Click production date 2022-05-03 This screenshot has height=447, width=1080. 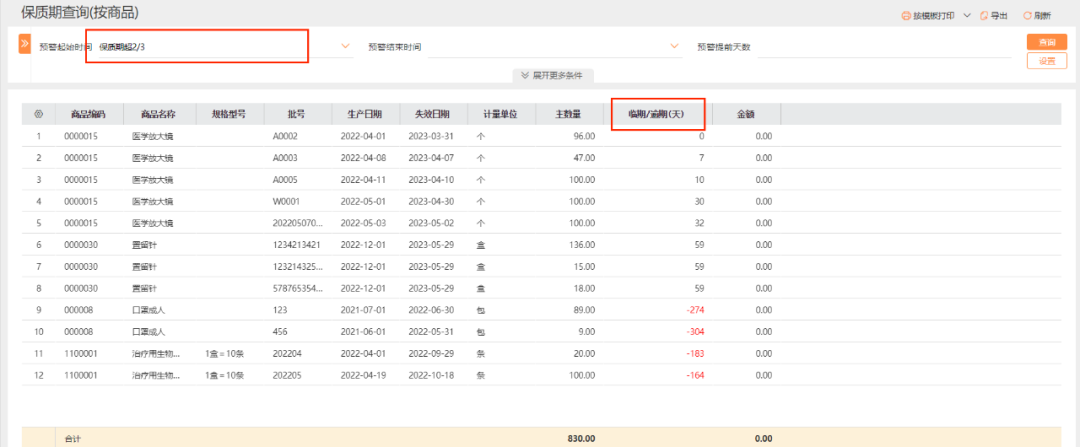pos(364,223)
